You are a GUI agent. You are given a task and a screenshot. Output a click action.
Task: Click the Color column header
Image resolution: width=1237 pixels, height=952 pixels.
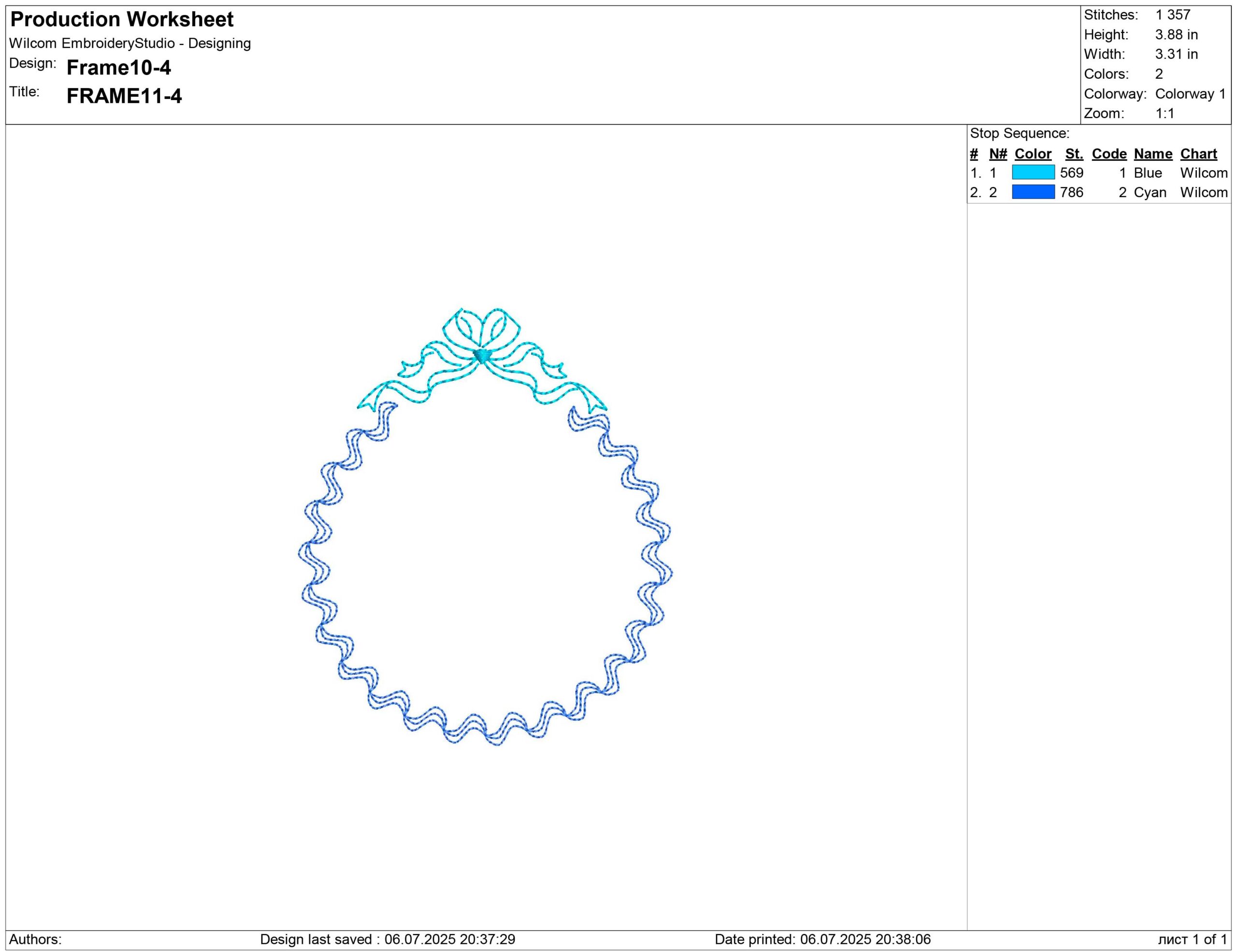pyautogui.click(x=1033, y=154)
